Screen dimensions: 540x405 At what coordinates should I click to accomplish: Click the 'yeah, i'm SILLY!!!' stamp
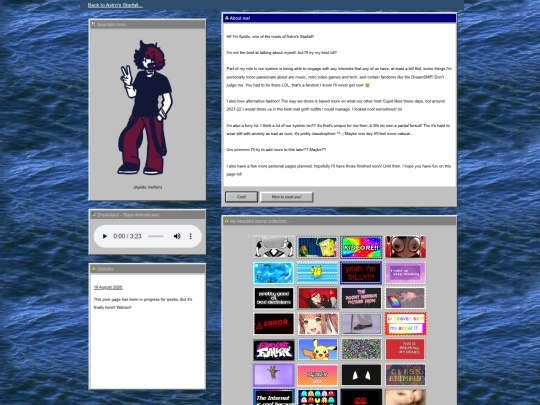(361, 273)
